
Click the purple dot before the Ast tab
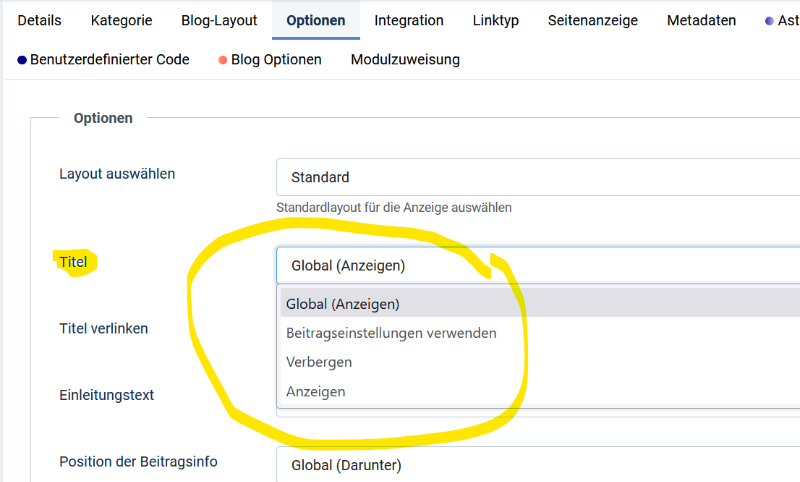tap(769, 21)
